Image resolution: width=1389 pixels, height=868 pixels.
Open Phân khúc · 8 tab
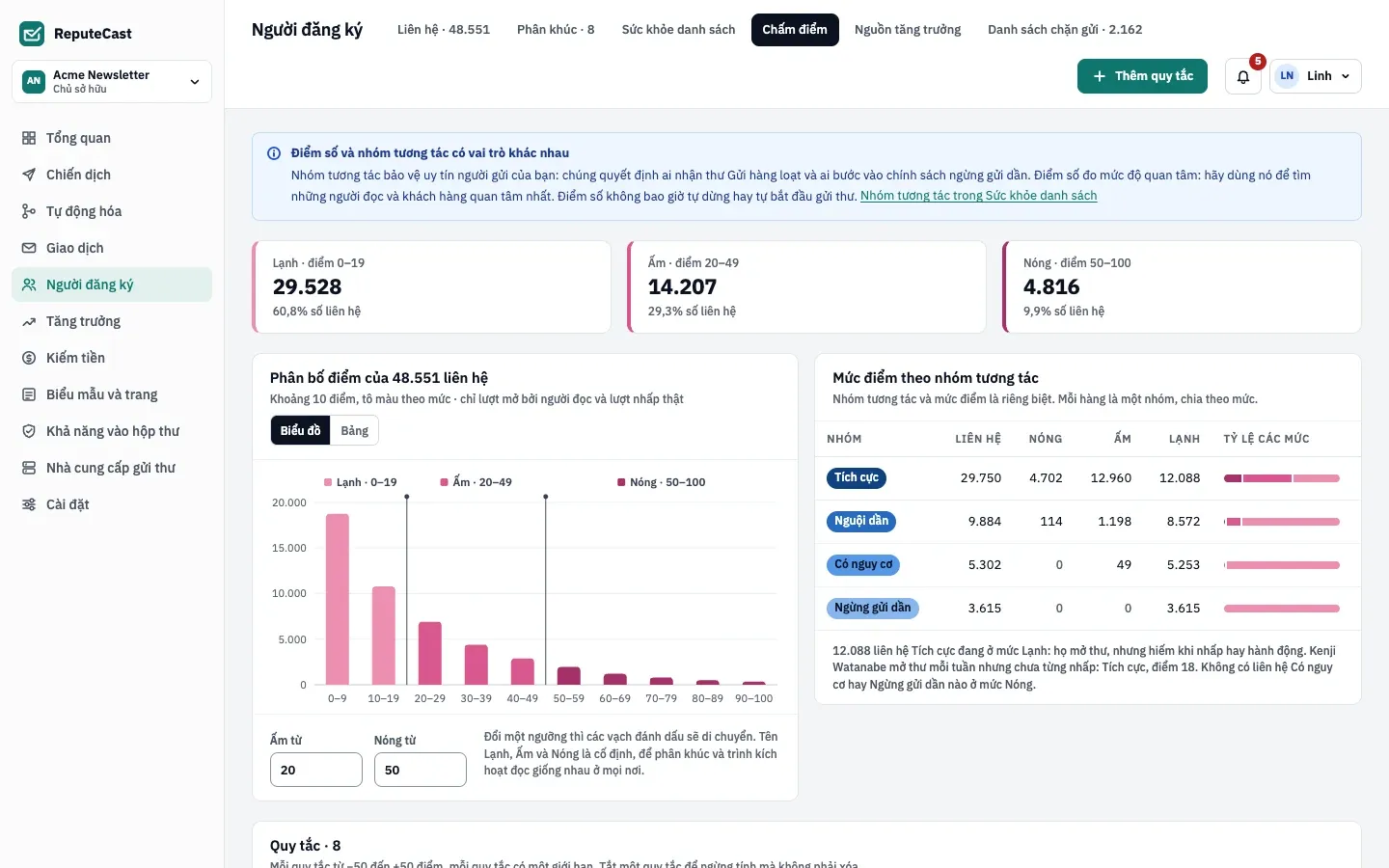tap(556, 30)
